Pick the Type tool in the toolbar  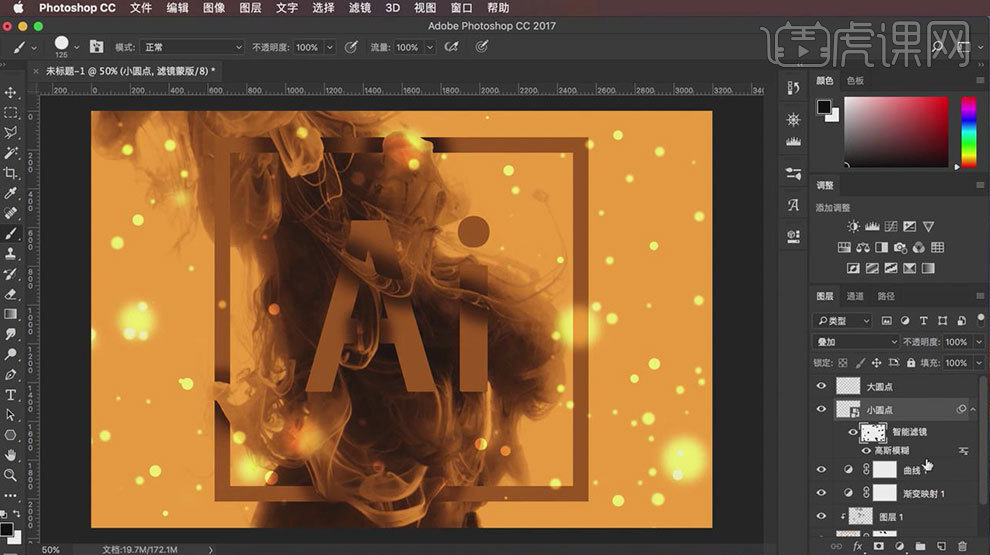pos(11,395)
